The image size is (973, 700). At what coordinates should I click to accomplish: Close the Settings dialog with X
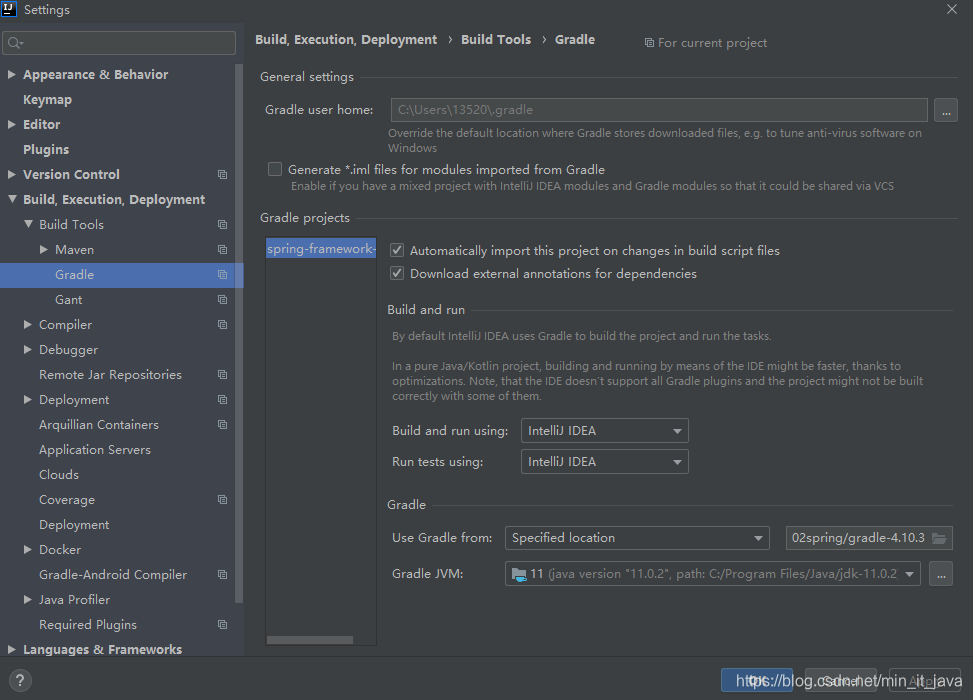pyautogui.click(x=951, y=9)
